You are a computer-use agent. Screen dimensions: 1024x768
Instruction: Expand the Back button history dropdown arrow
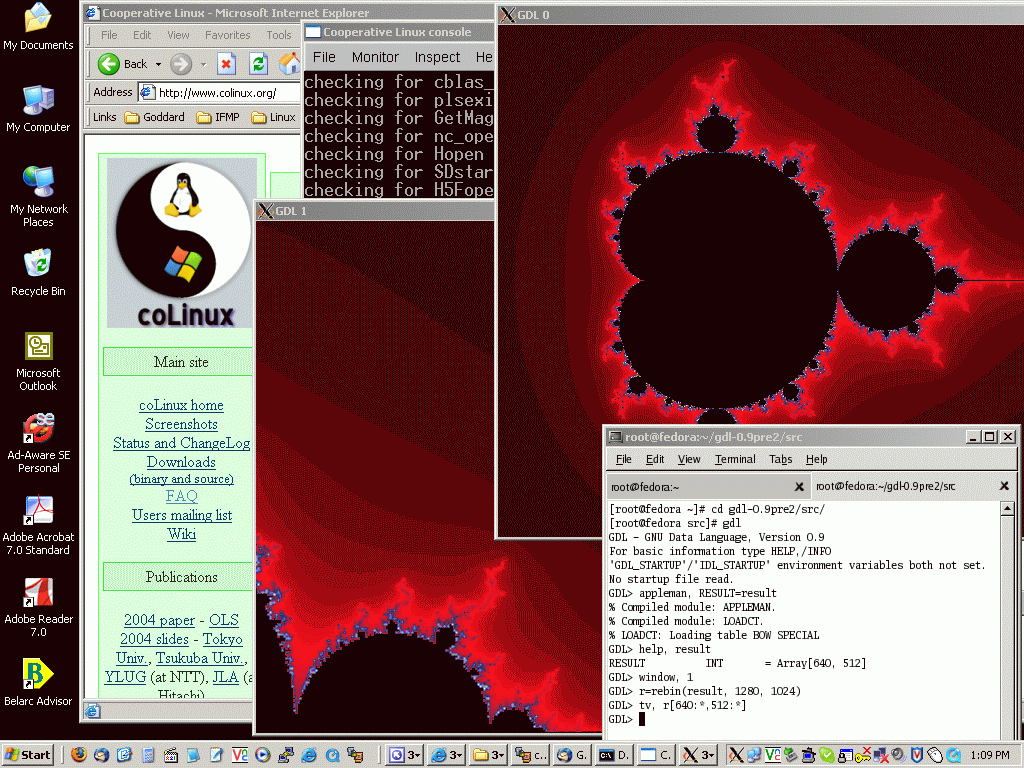[157, 64]
